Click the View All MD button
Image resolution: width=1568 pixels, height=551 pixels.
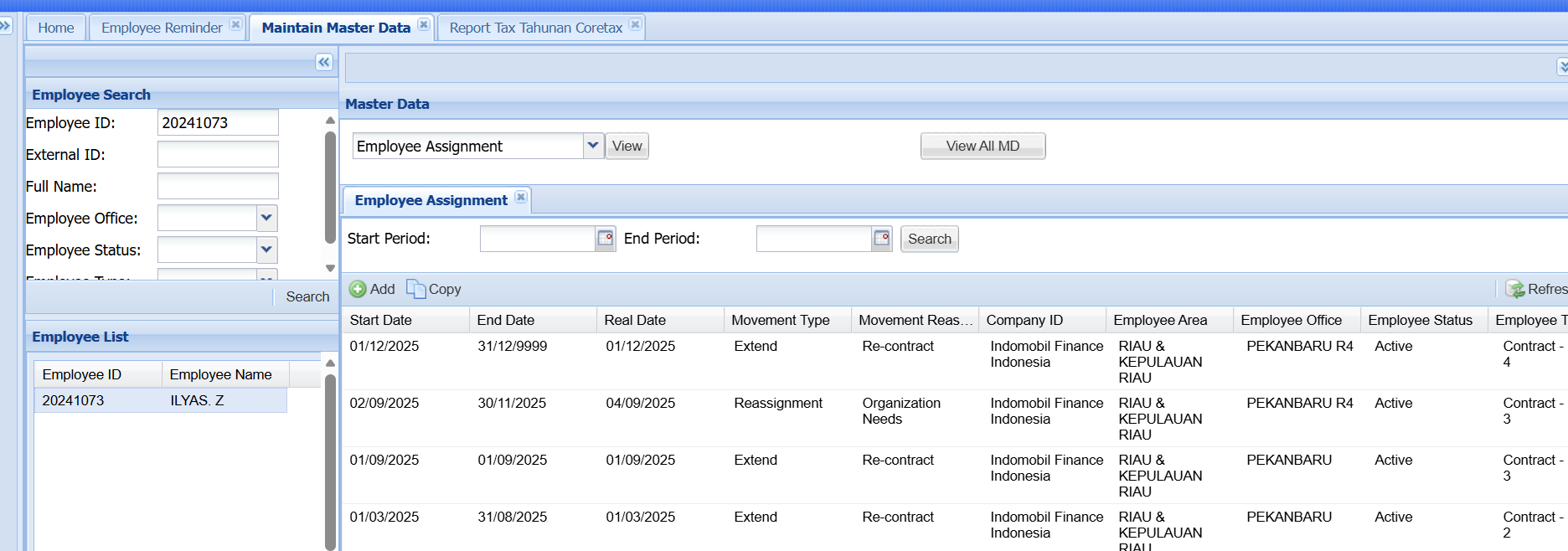tap(983, 146)
